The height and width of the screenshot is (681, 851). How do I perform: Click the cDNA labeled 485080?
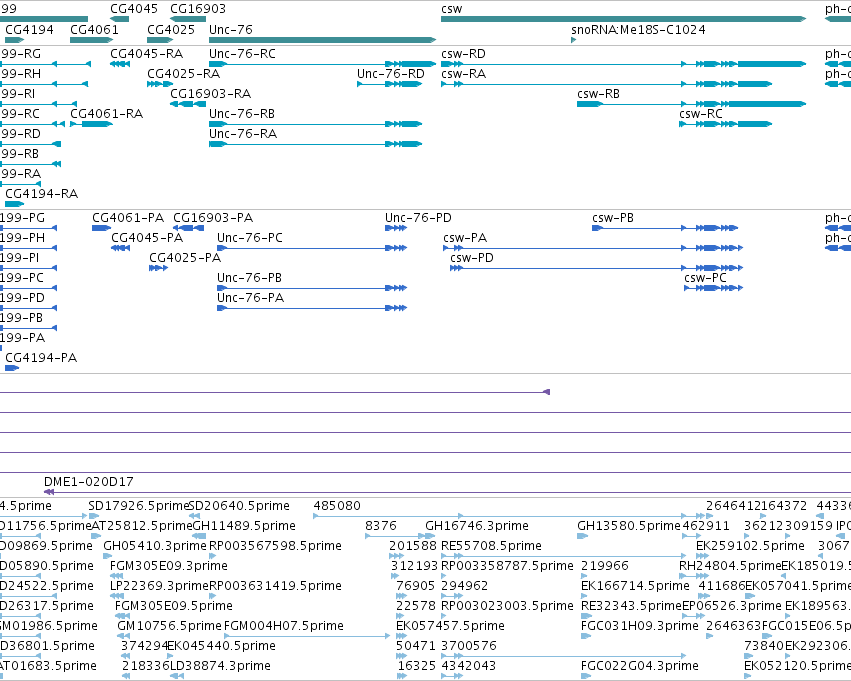(x=336, y=506)
